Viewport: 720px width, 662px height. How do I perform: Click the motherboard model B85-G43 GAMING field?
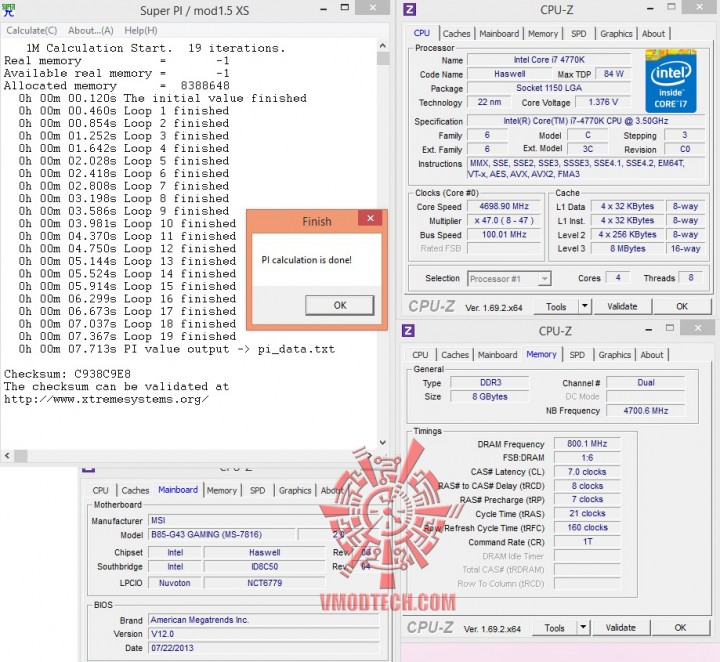click(x=221, y=535)
